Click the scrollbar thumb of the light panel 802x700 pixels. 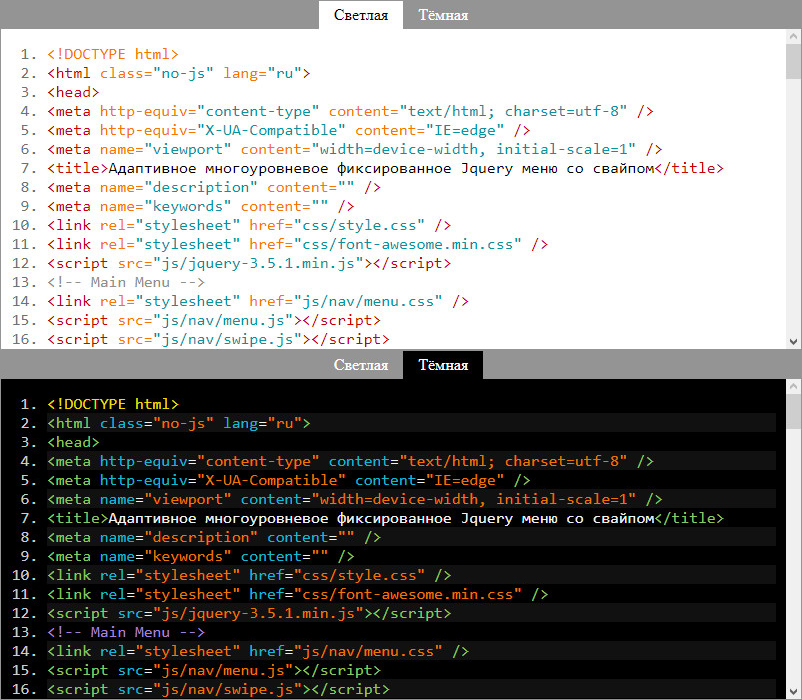[793, 62]
